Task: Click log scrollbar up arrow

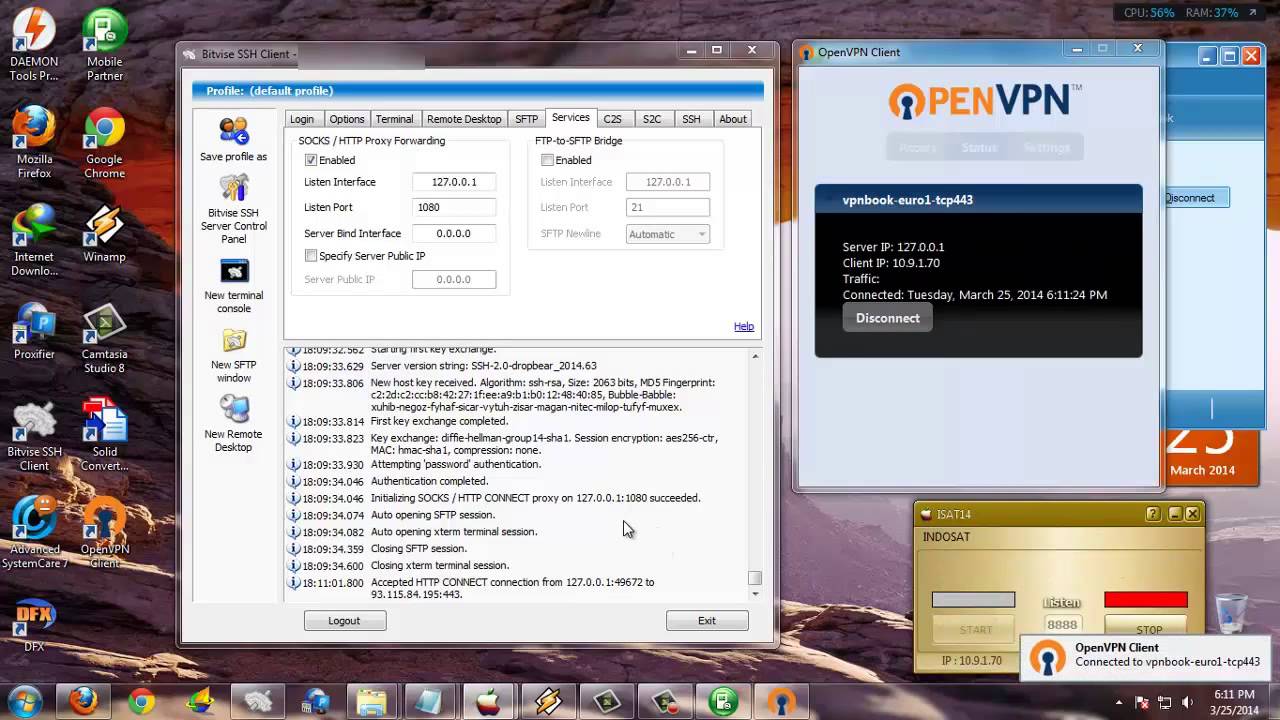Action: [x=755, y=356]
